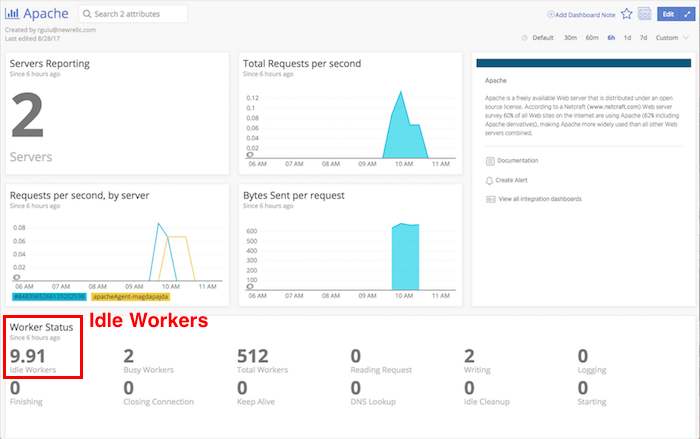Click the Starting value
Image resolution: width=700 pixels, height=439 pixels.
(x=583, y=388)
